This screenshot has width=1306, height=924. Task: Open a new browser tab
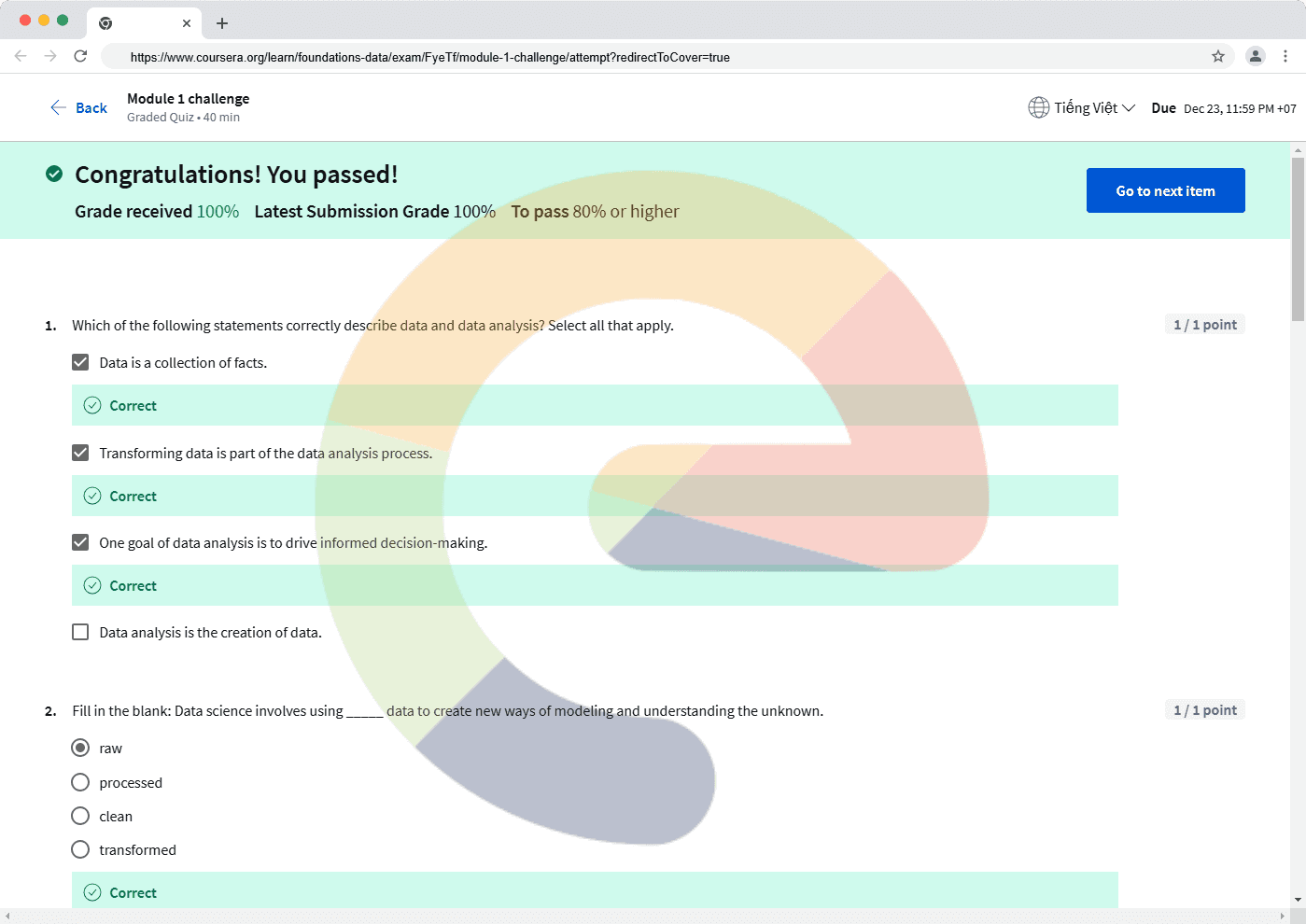222,23
